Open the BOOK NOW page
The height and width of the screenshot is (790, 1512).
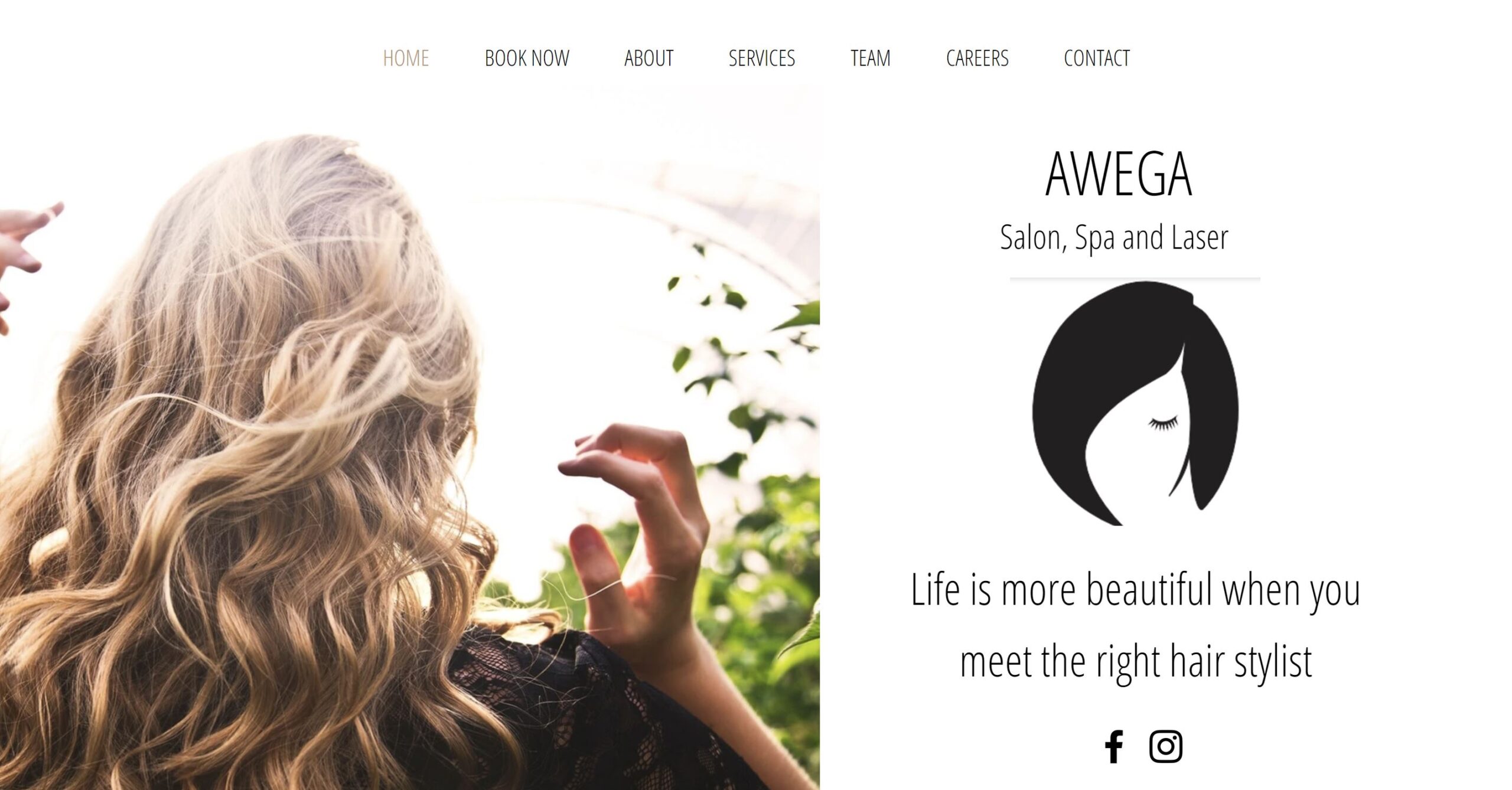pyautogui.click(x=527, y=58)
